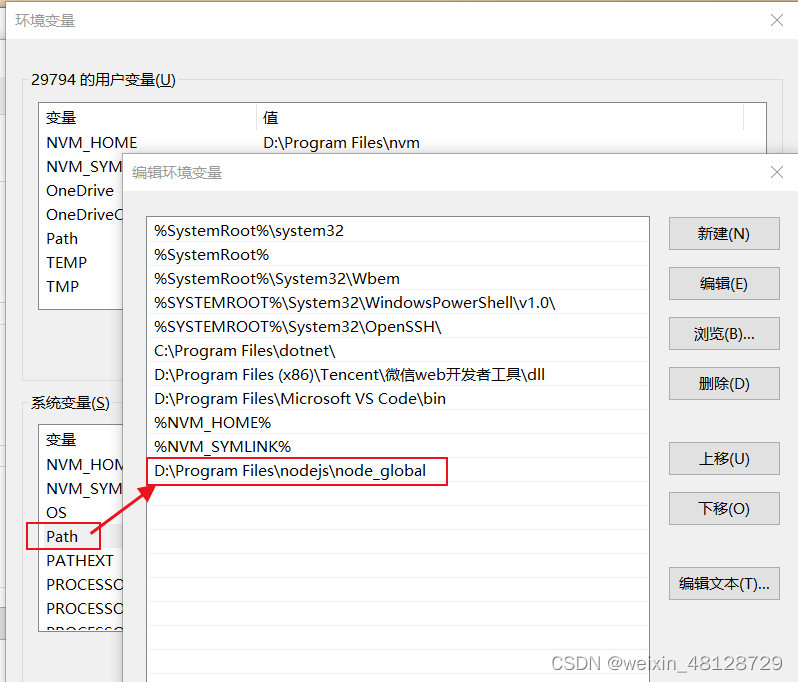The image size is (798, 682).
Task: Click the 新建(N) button
Action: coord(724,234)
